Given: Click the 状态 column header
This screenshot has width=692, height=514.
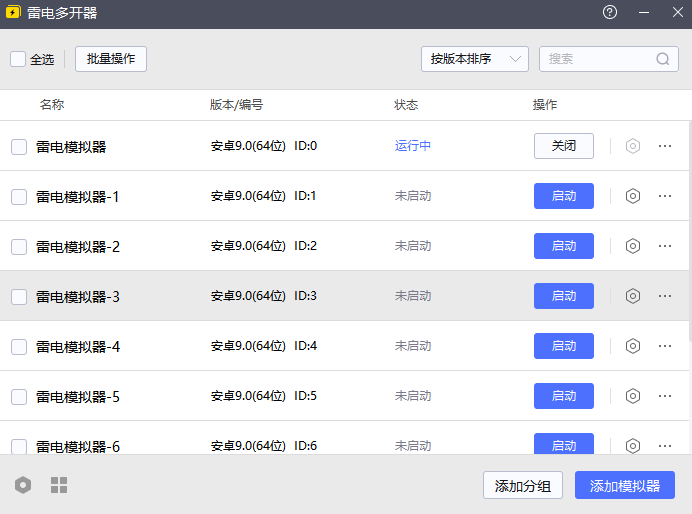Looking at the screenshot, I should pyautogui.click(x=406, y=105).
